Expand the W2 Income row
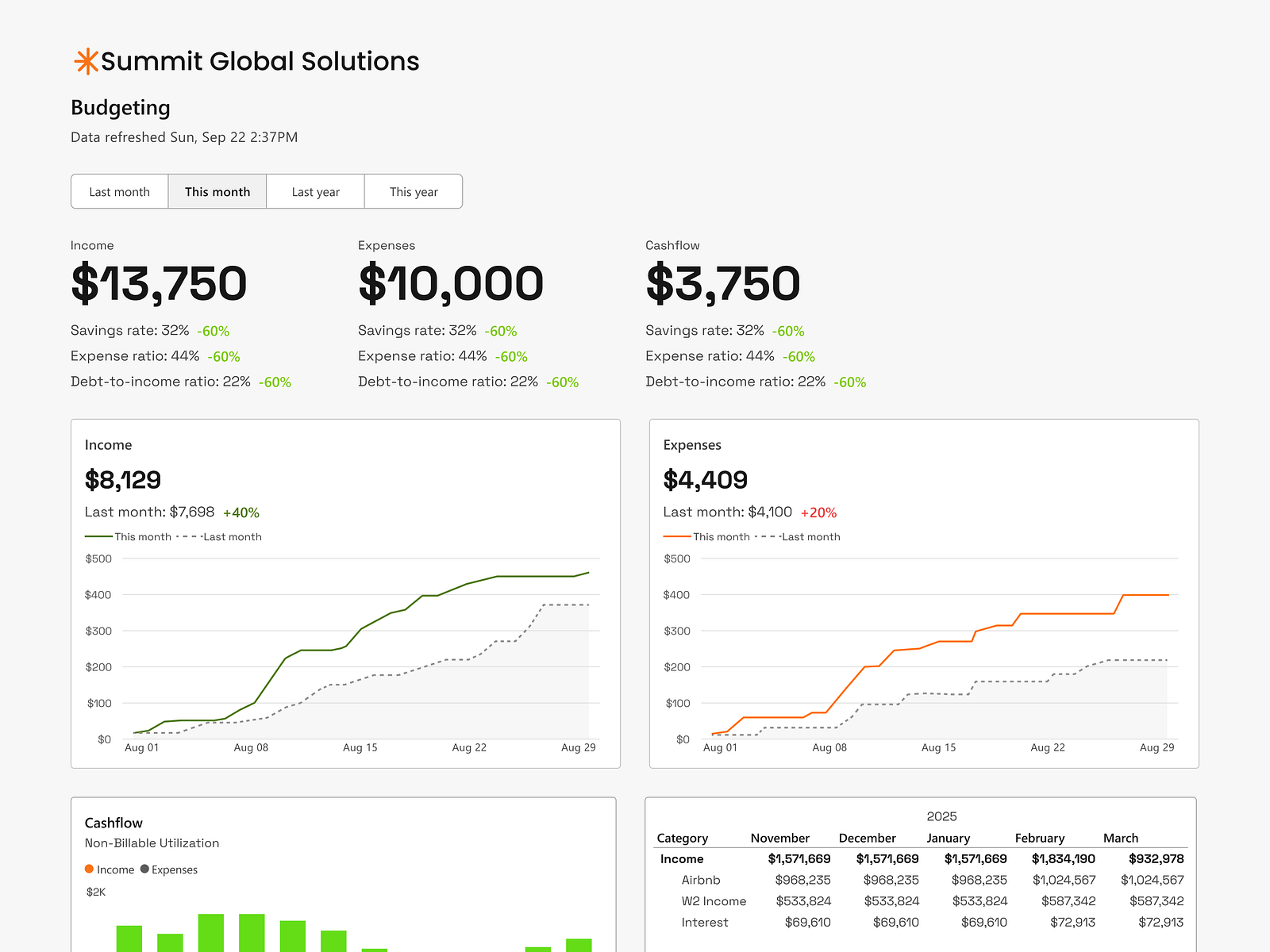Image resolution: width=1270 pixels, height=952 pixels. coord(714,901)
